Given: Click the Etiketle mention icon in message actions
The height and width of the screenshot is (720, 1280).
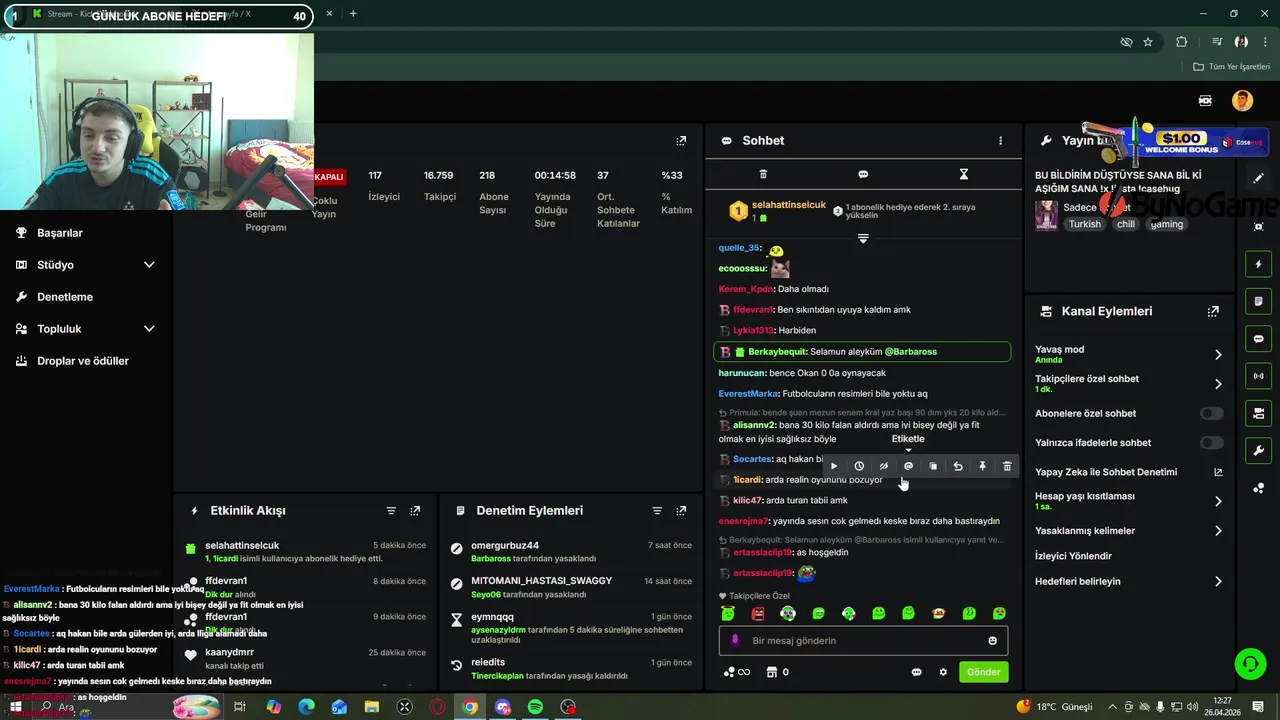Looking at the screenshot, I should [908, 466].
